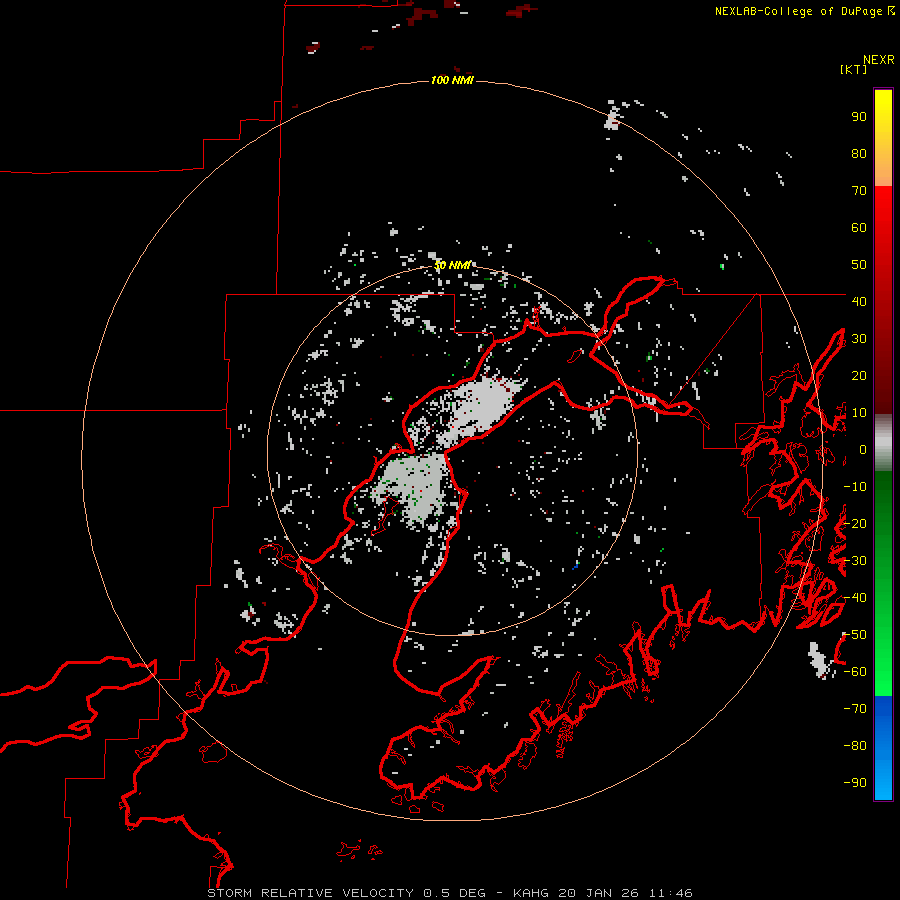The width and height of the screenshot is (900, 900).
Task: Click the NEXR label above the color scale
Action: coord(879,60)
